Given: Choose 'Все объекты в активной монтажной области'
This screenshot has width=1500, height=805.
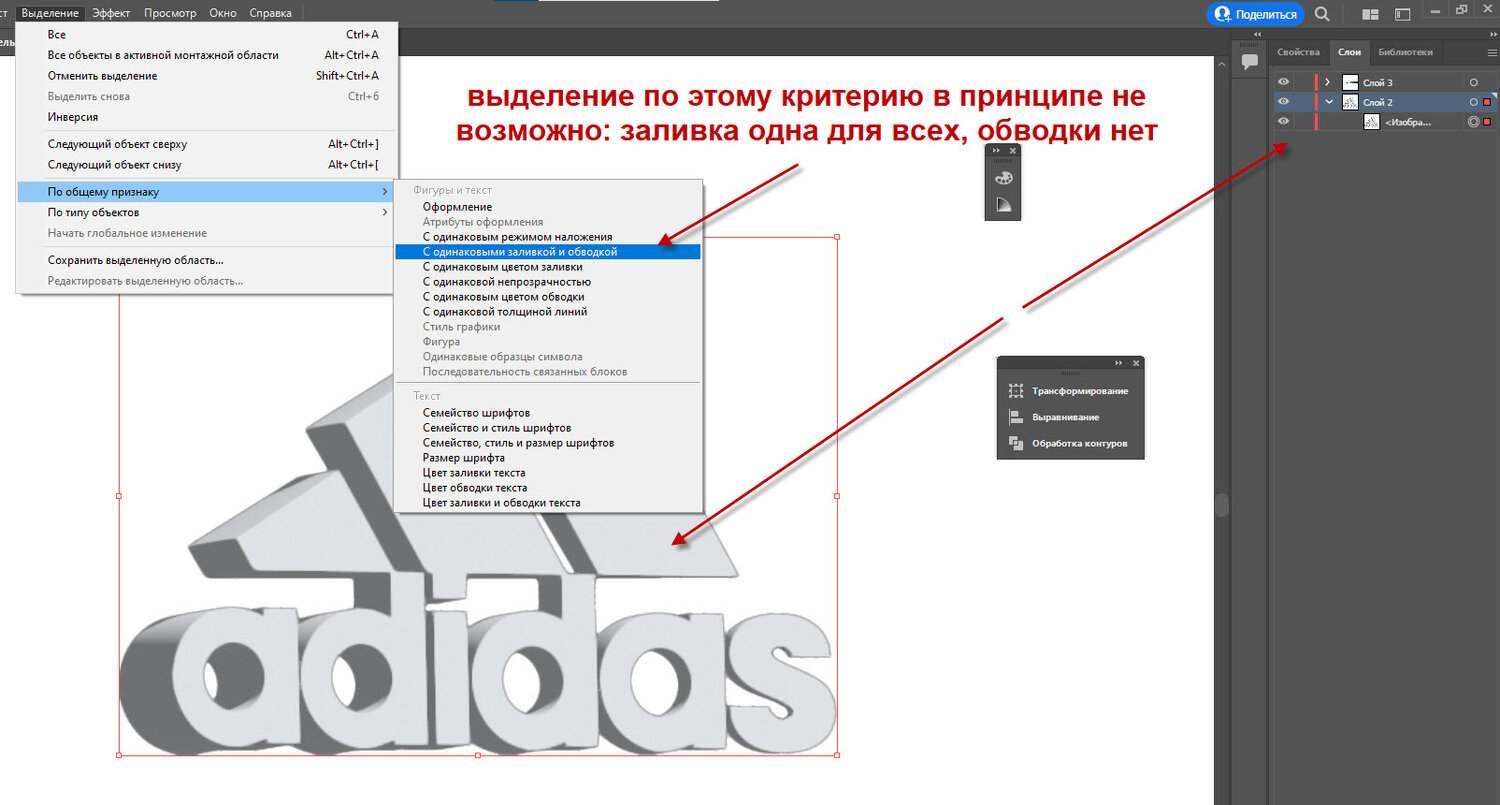Looking at the screenshot, I should [x=207, y=55].
